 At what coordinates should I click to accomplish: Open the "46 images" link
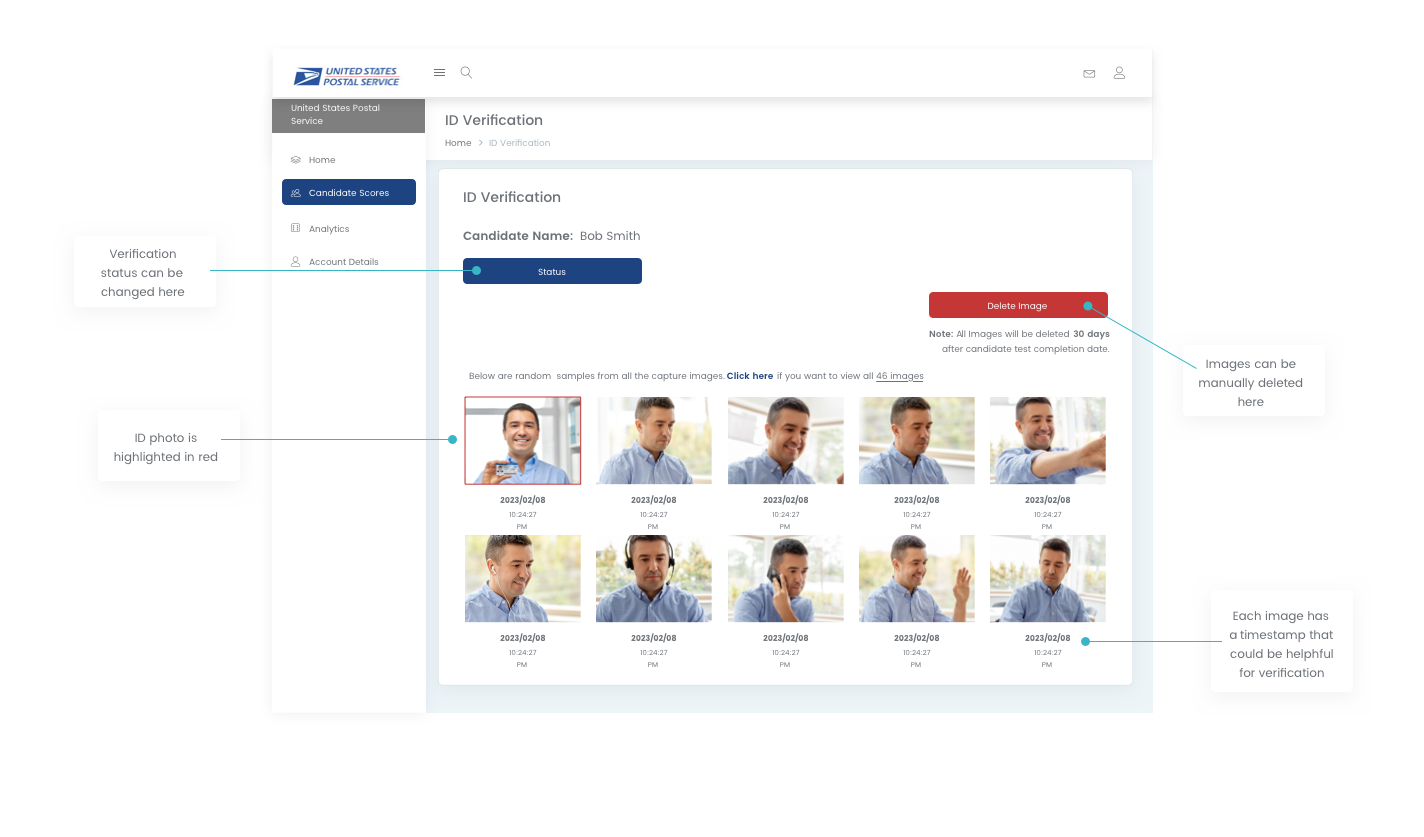pos(899,376)
